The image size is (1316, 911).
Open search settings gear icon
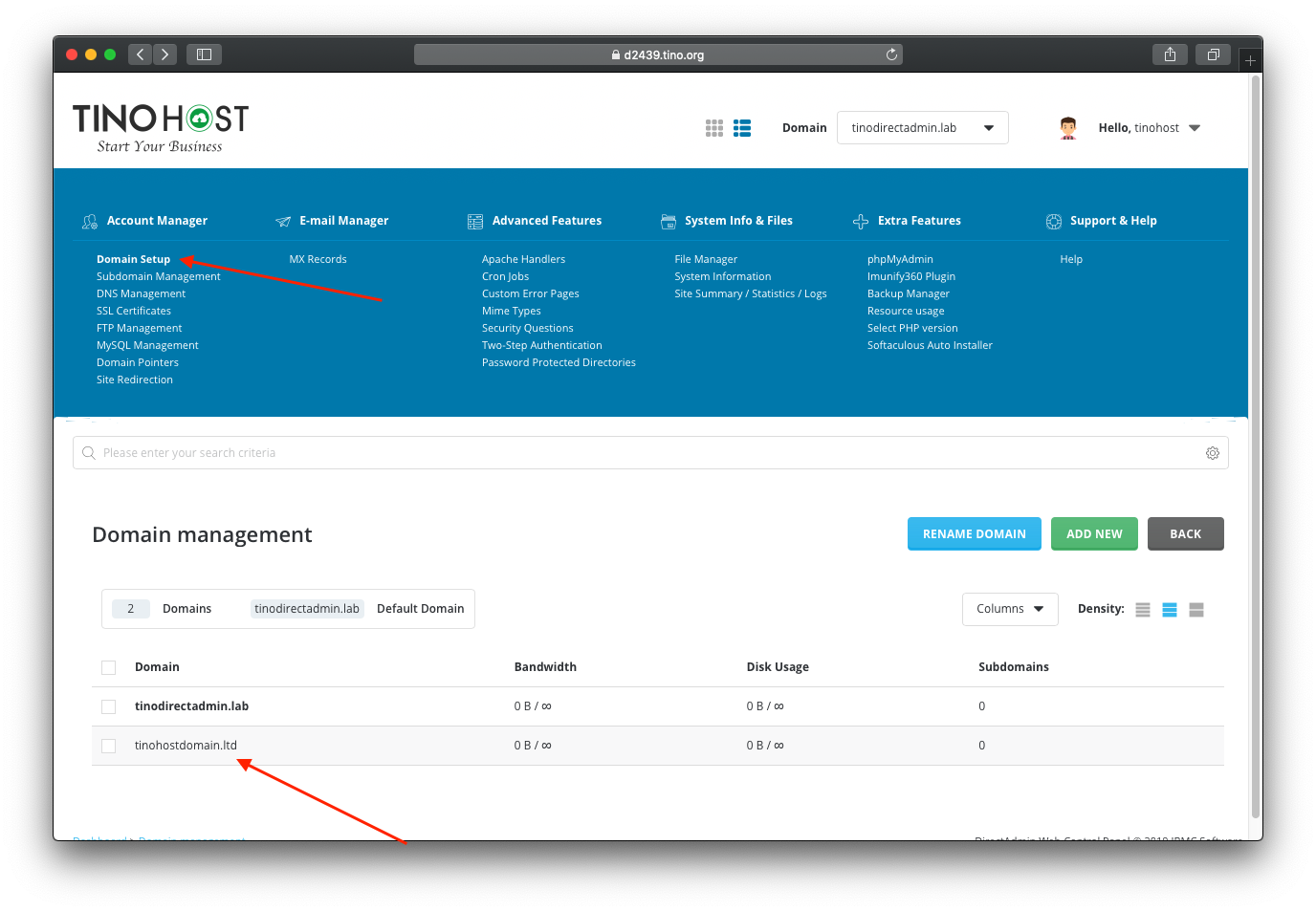[1213, 453]
